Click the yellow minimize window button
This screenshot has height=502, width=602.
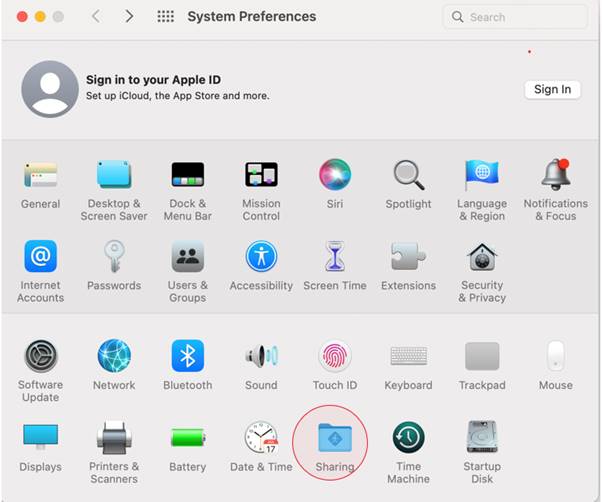point(40,17)
